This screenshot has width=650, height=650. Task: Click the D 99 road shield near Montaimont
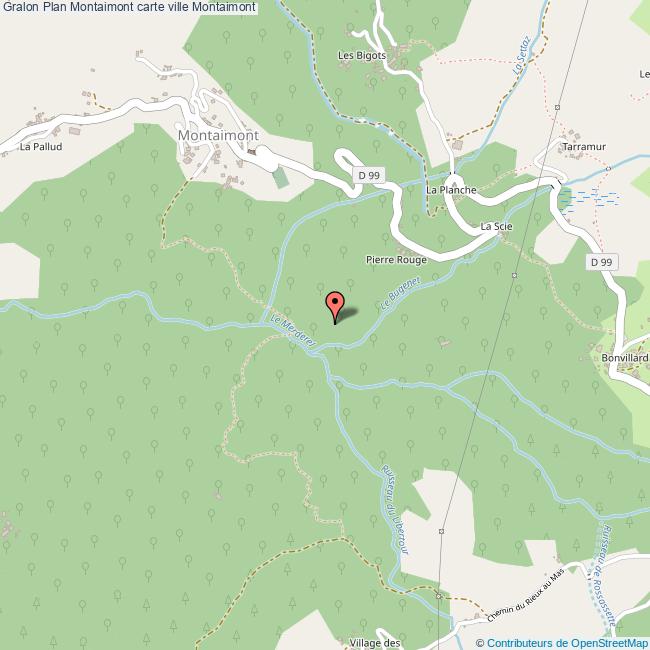click(x=369, y=175)
